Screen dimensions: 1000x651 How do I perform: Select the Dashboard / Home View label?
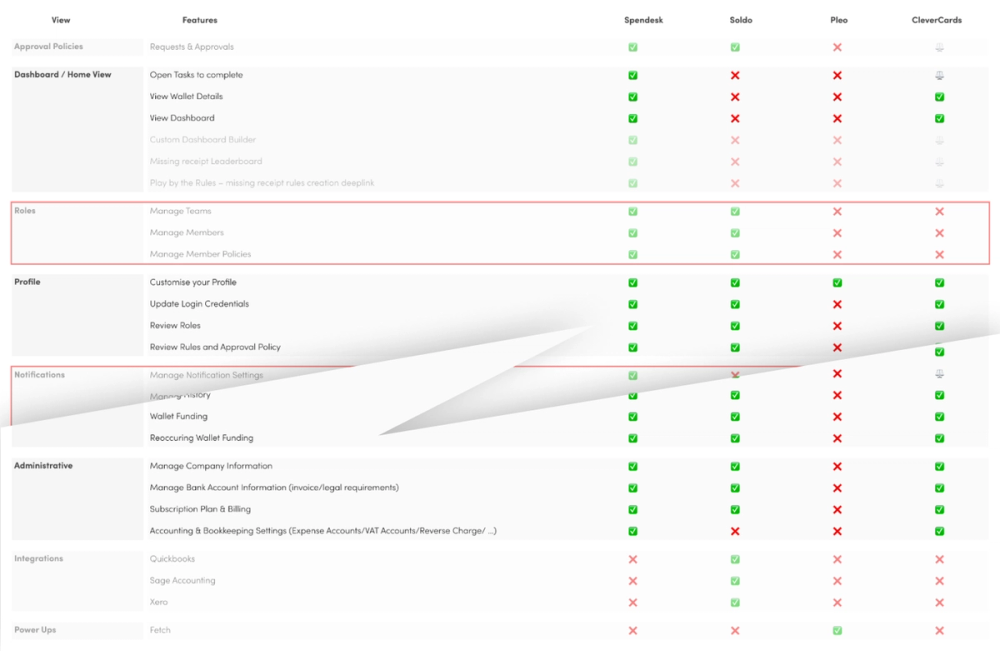coord(62,75)
